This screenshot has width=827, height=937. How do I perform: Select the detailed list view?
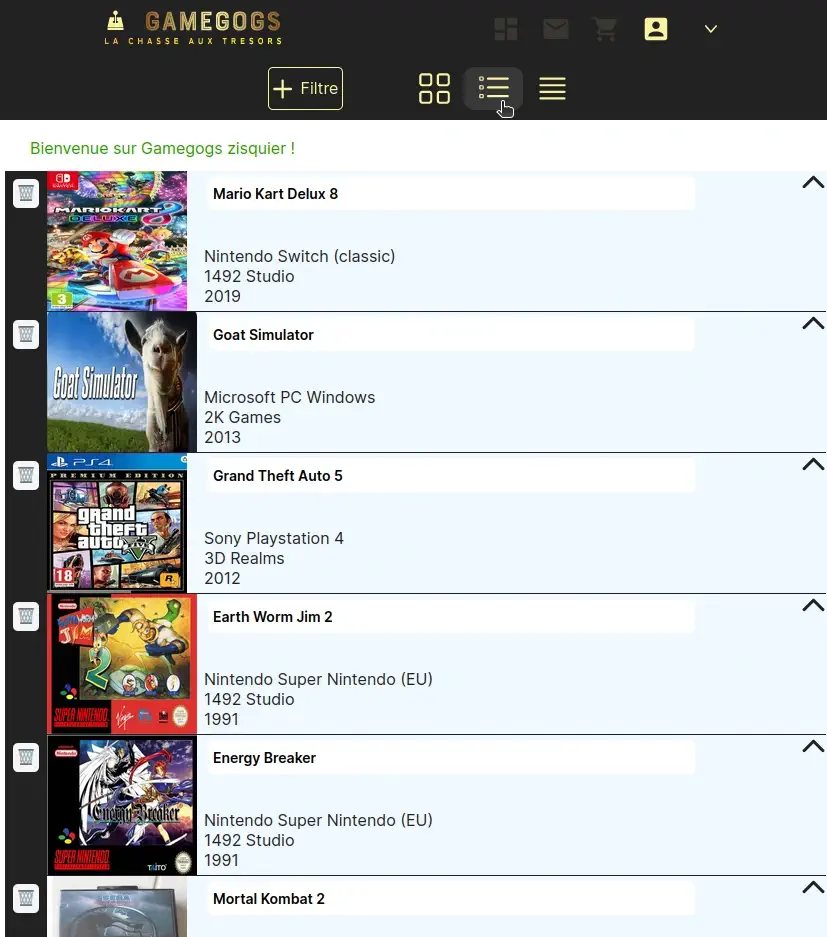coord(493,88)
